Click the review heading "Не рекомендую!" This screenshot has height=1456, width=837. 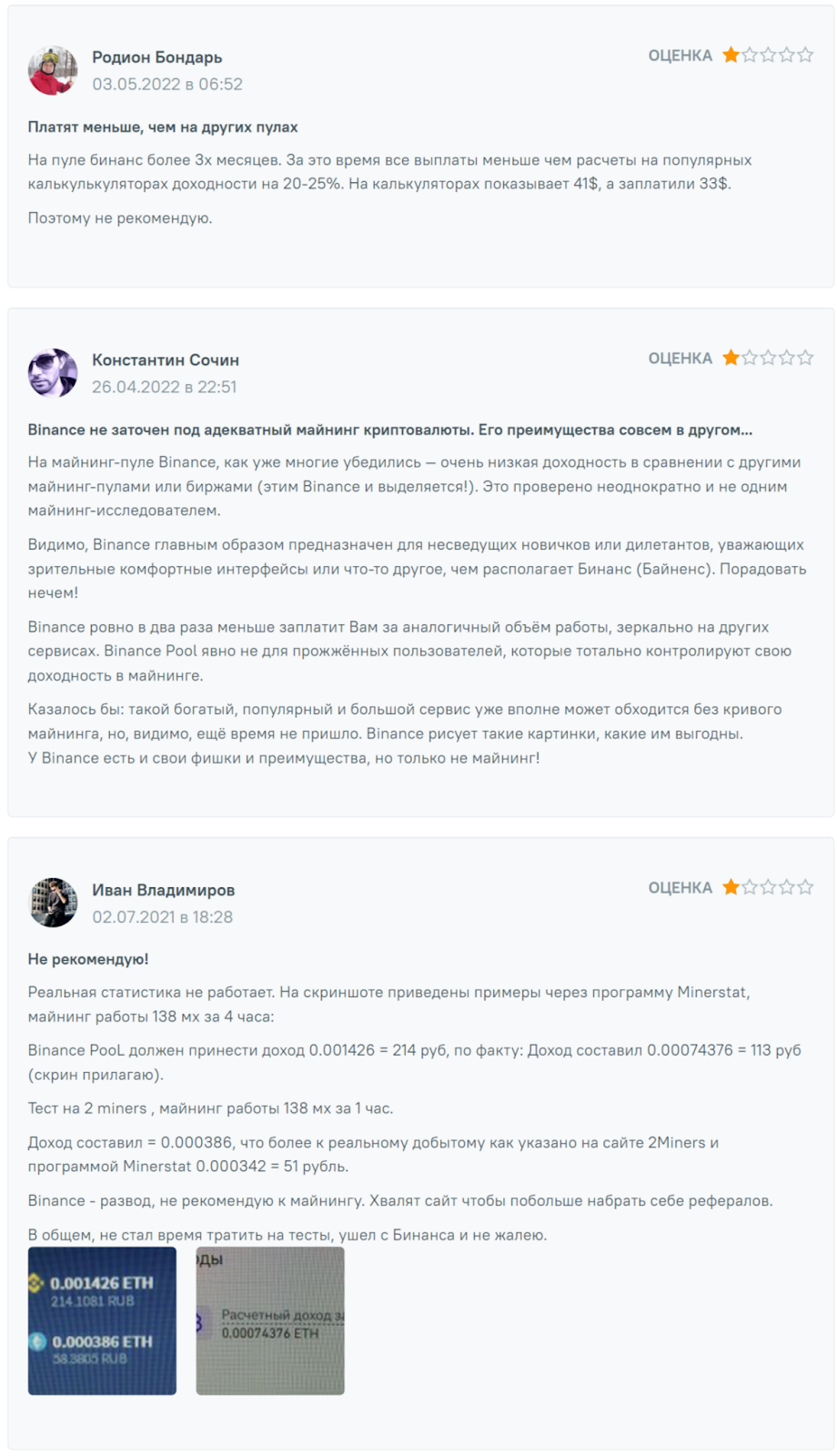point(88,959)
